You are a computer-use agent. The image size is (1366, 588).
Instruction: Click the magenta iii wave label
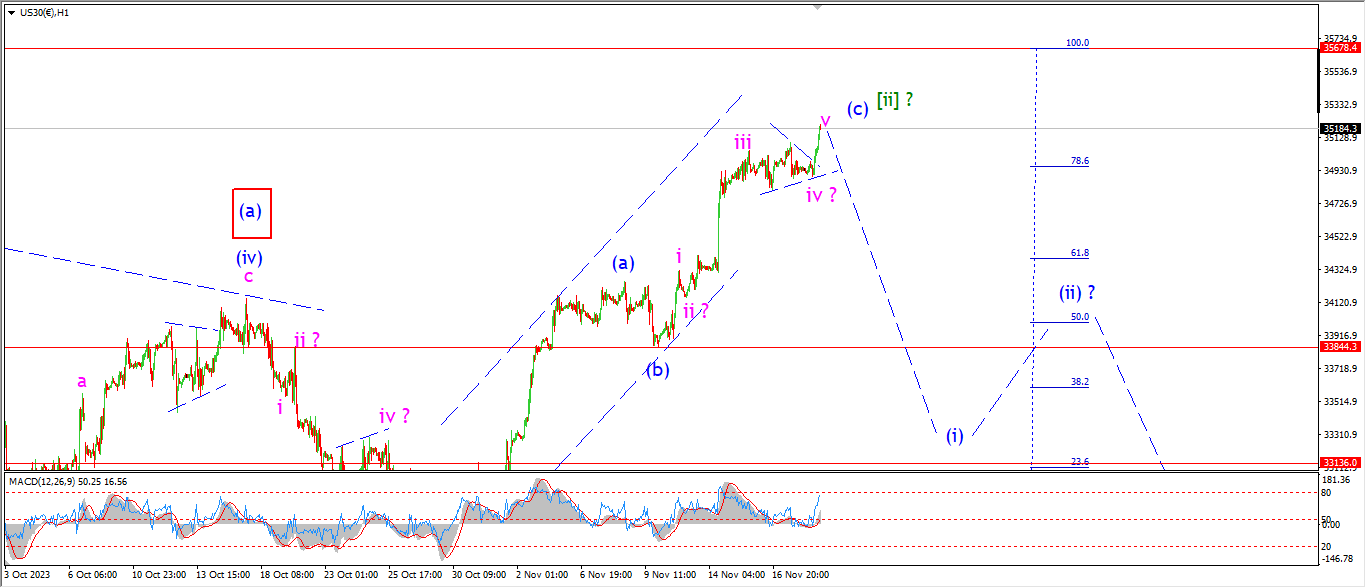pos(742,143)
